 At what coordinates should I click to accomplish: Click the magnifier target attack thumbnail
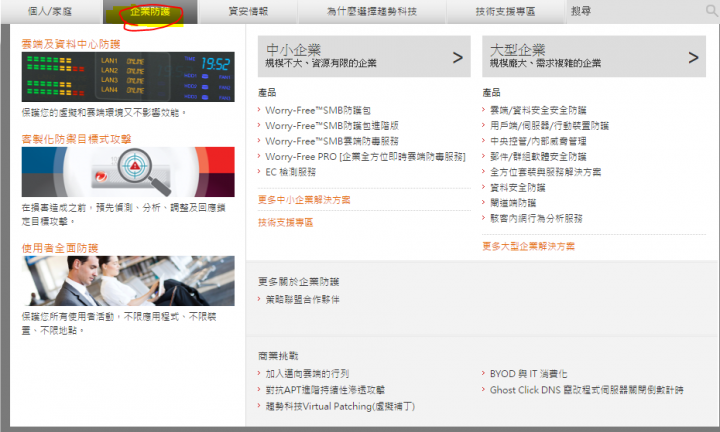(x=128, y=172)
